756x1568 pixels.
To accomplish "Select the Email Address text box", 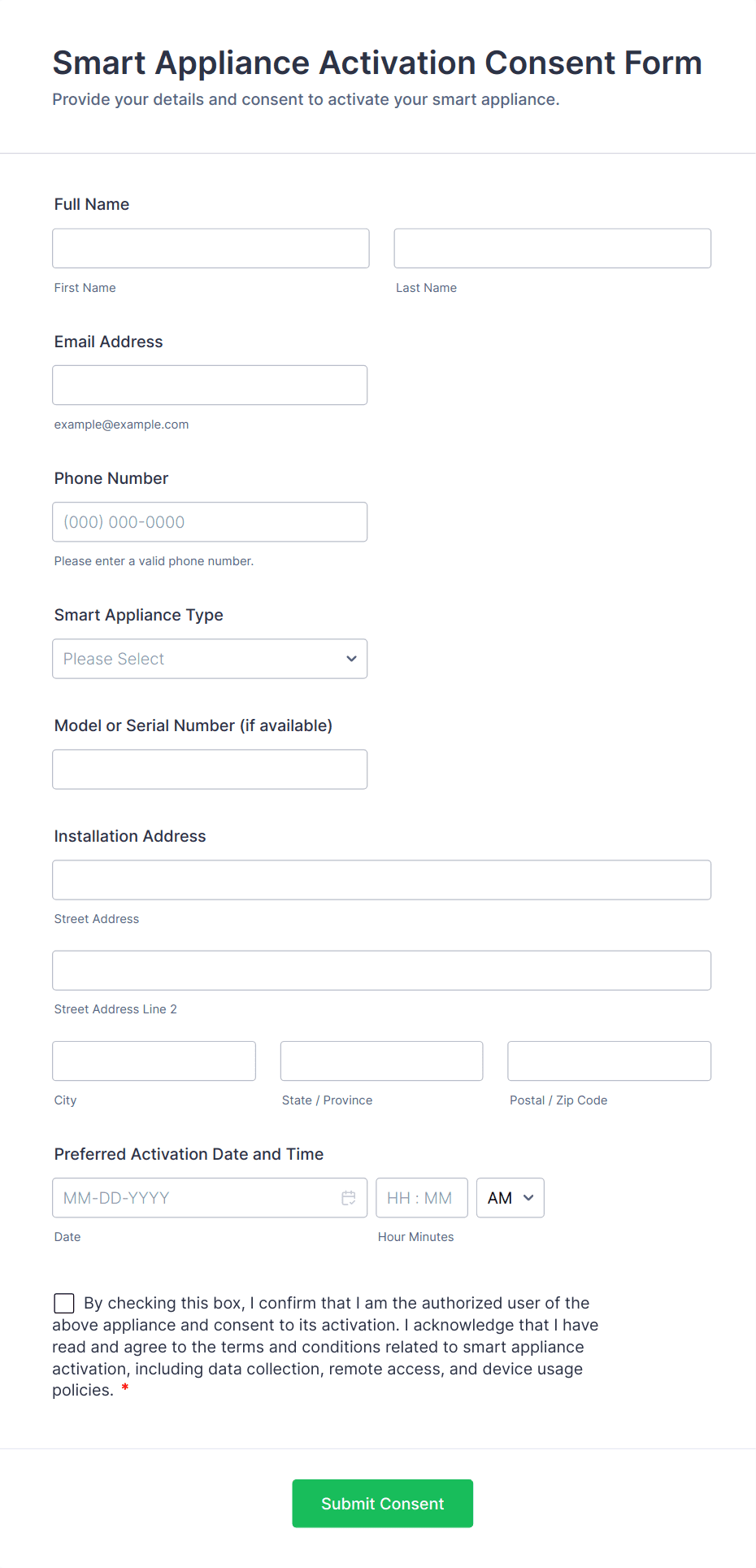I will coord(210,385).
